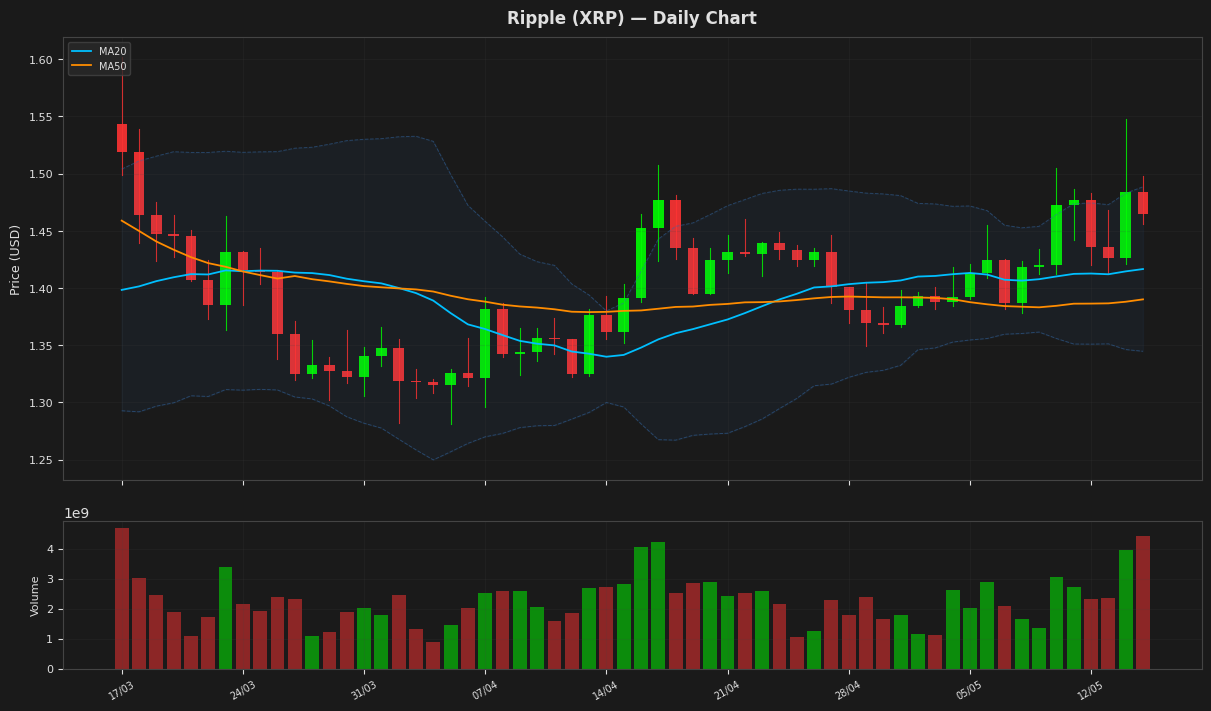Click the volume axis tick label 4

[x=50, y=549]
